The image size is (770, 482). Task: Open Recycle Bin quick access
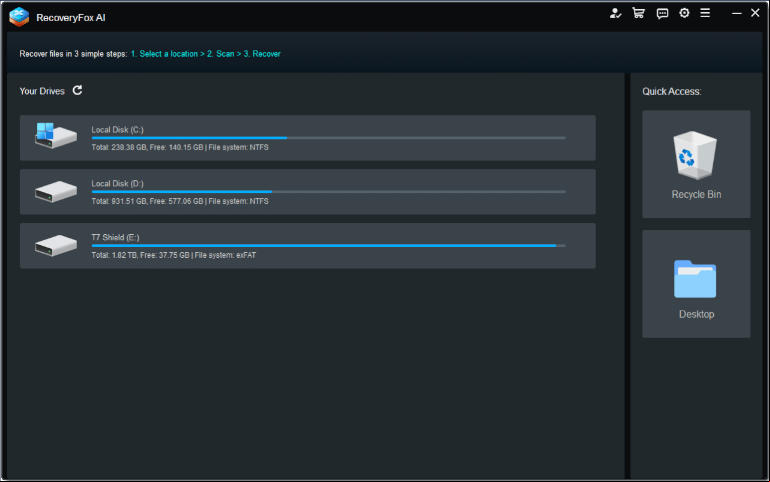point(696,164)
